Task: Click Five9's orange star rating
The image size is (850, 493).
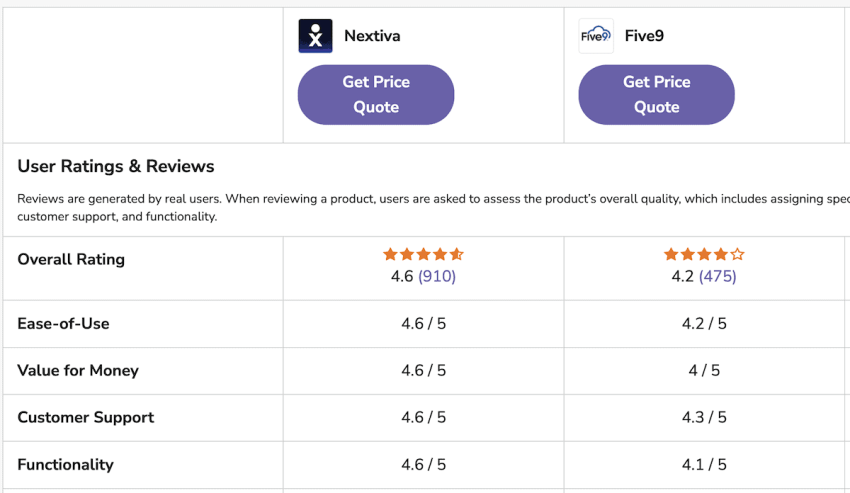Action: [704, 254]
